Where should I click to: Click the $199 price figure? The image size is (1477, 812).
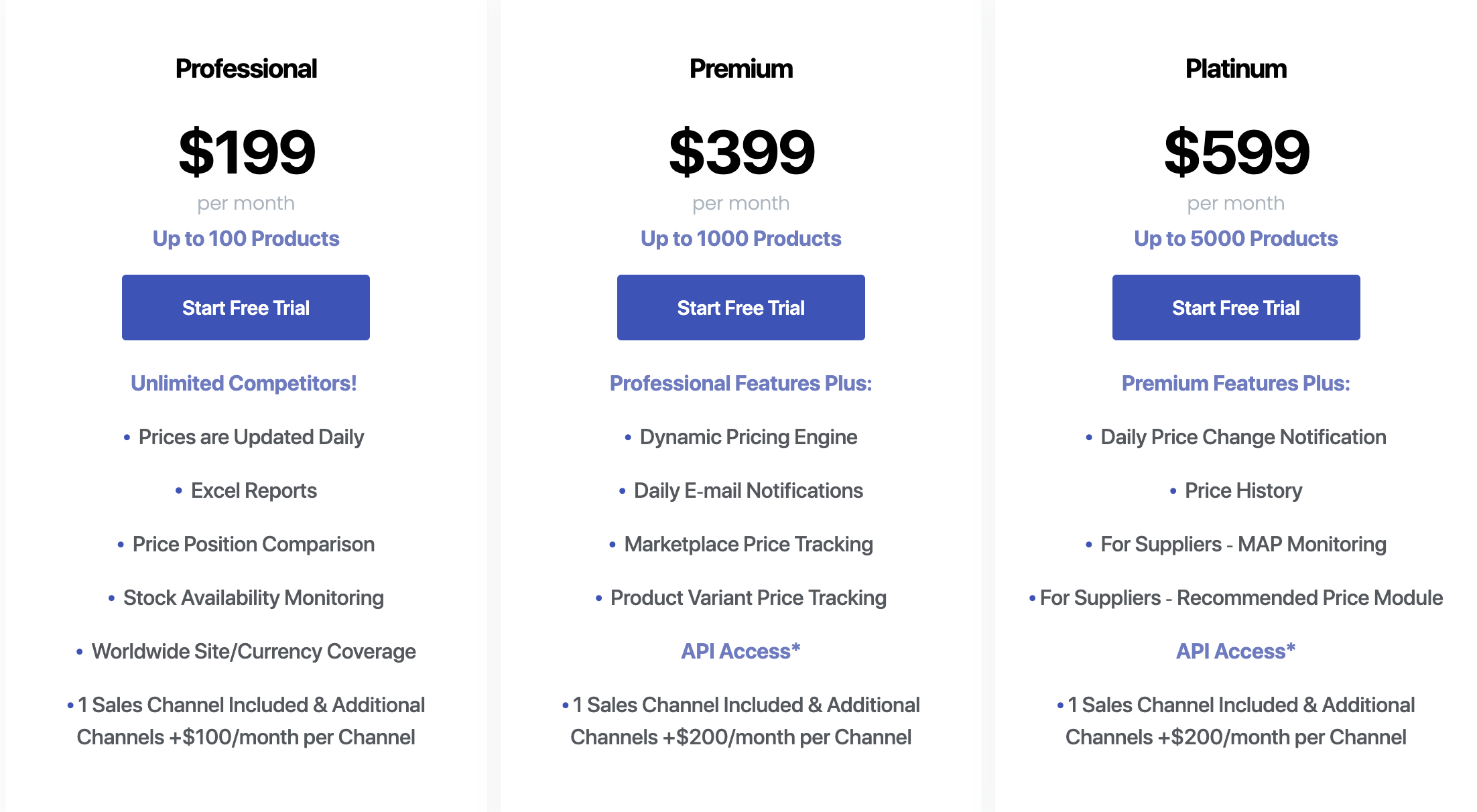pyautogui.click(x=247, y=152)
